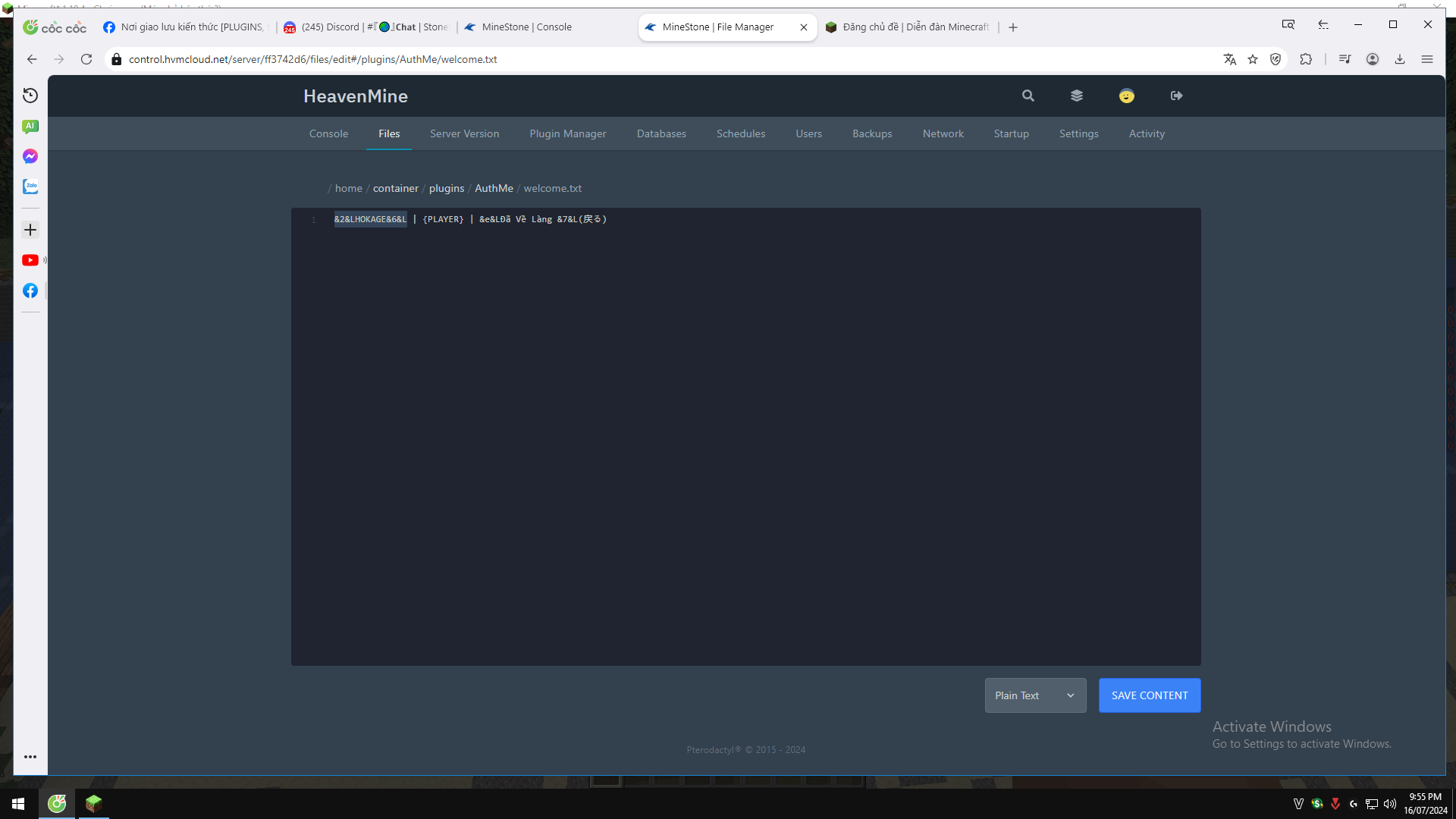
Task: Open the server list layers icon
Action: (x=1077, y=96)
